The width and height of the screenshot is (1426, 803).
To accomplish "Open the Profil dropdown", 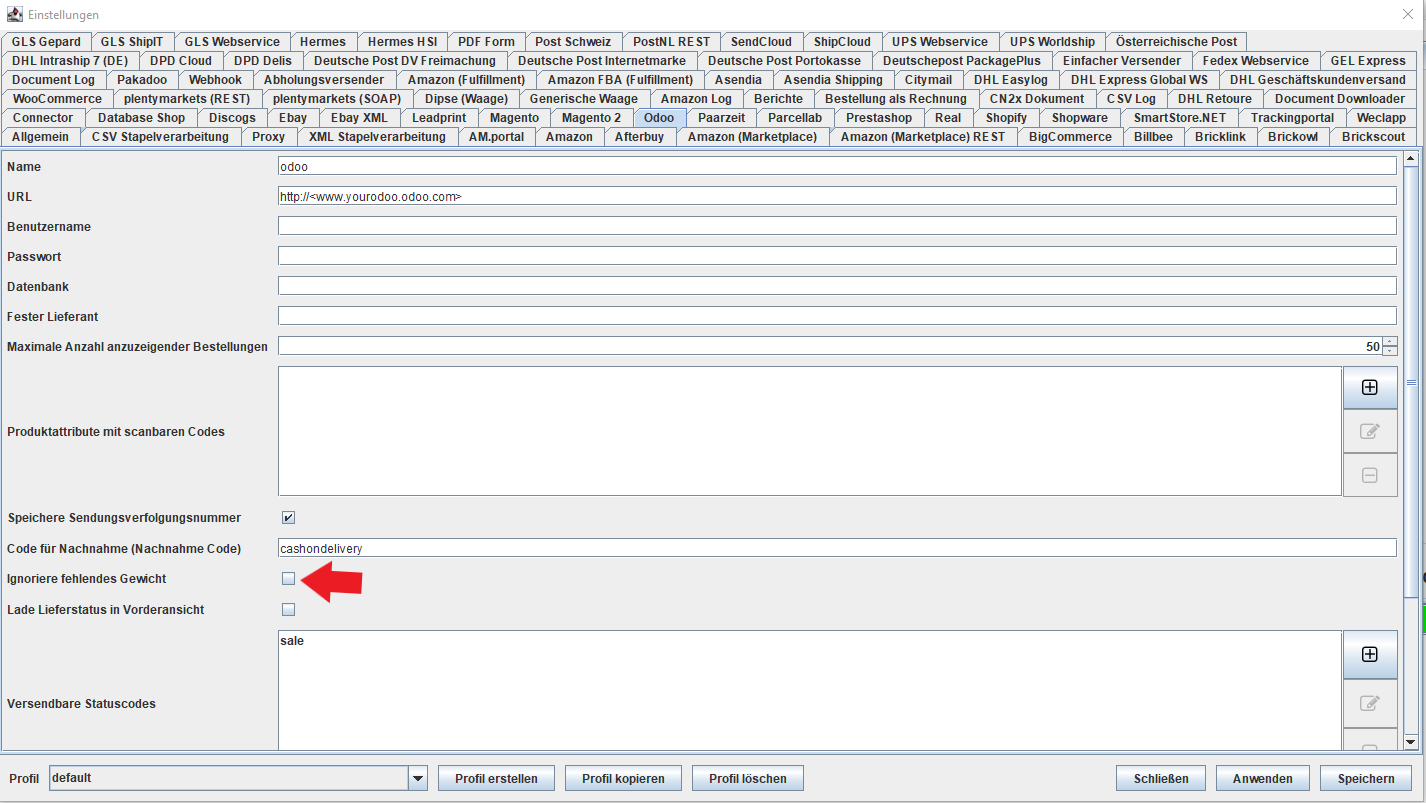I will 418,778.
